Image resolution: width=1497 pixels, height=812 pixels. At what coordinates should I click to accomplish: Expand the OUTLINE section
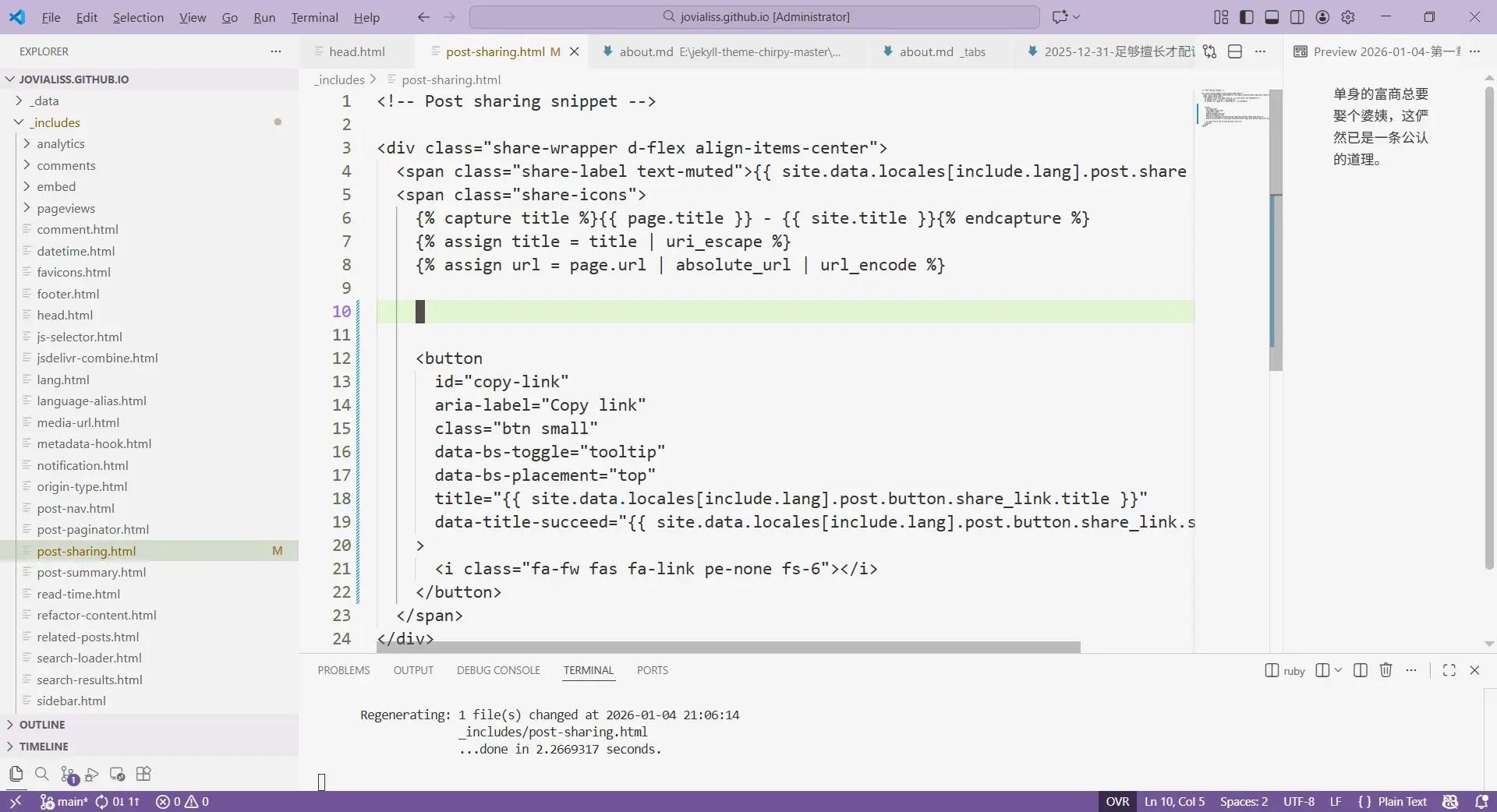(42, 725)
